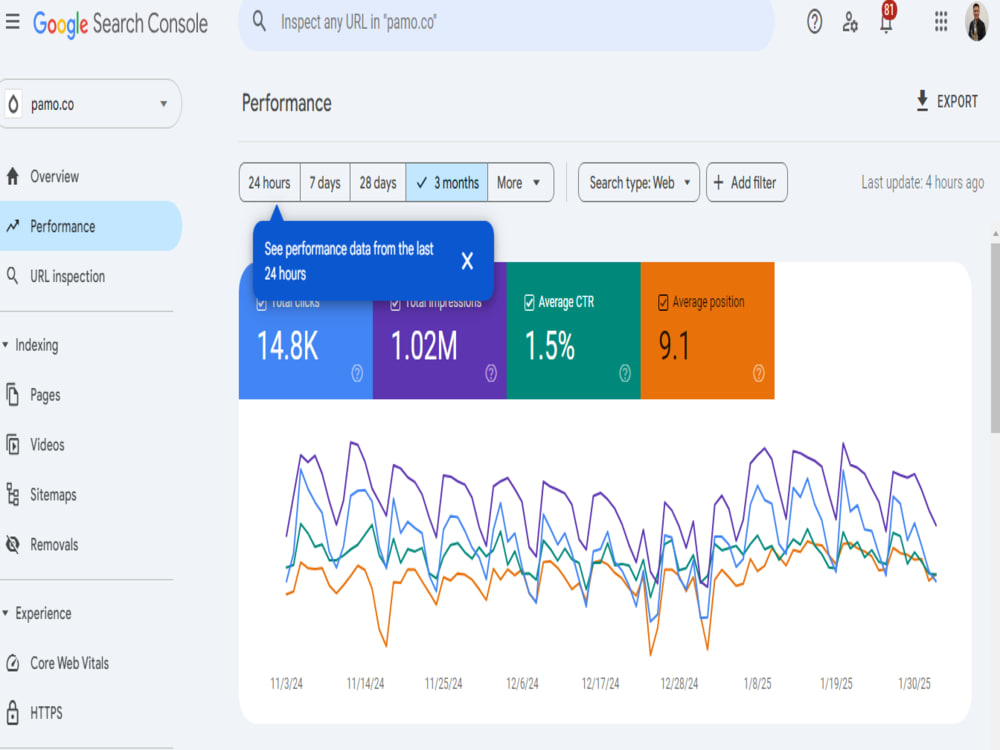Open the More date range dropdown
Screen dimensions: 1000x750
tap(520, 182)
